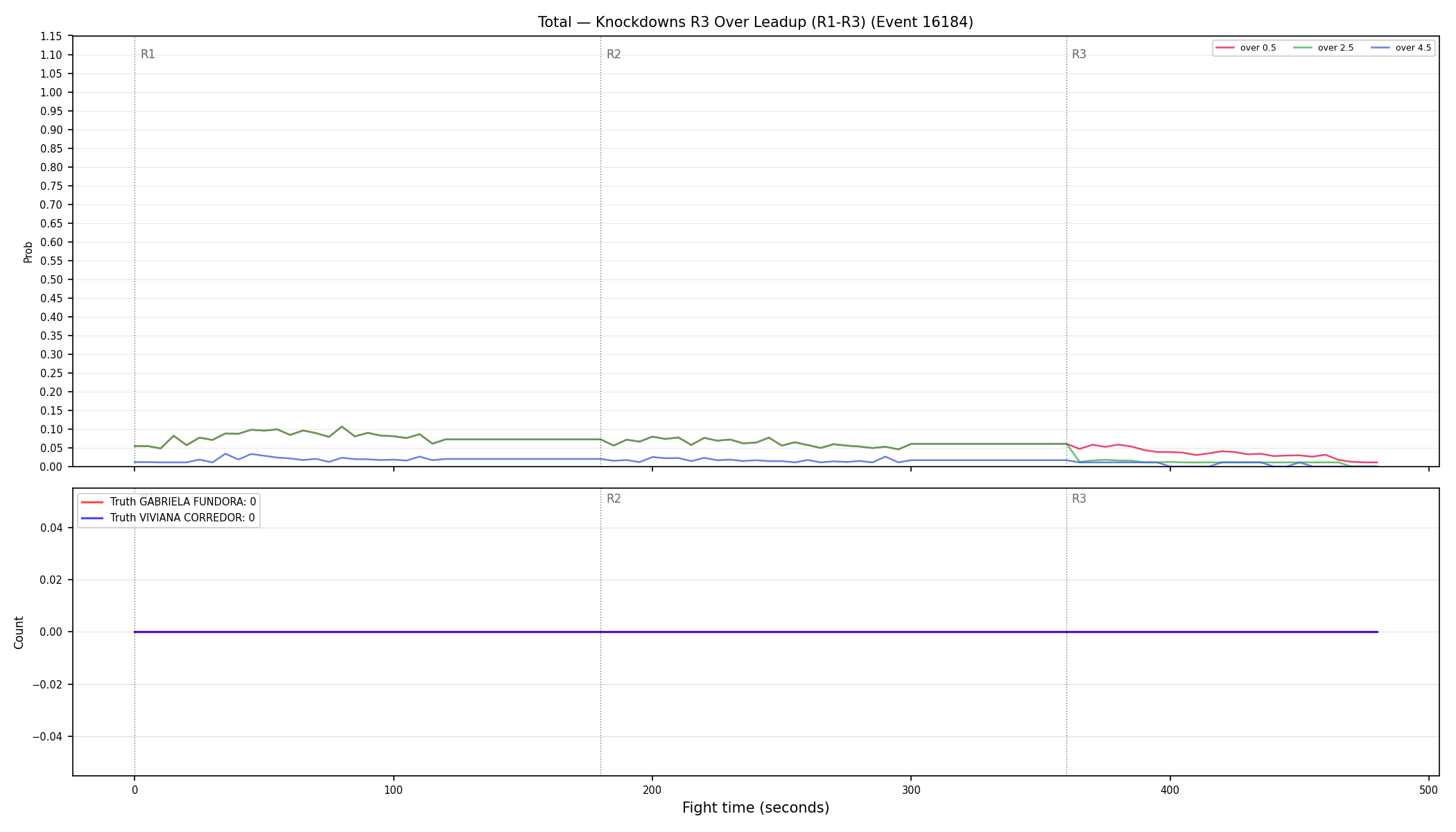Click the R3 round marker label in bottom chart
This screenshot has width=1456, height=832.
(x=1079, y=499)
